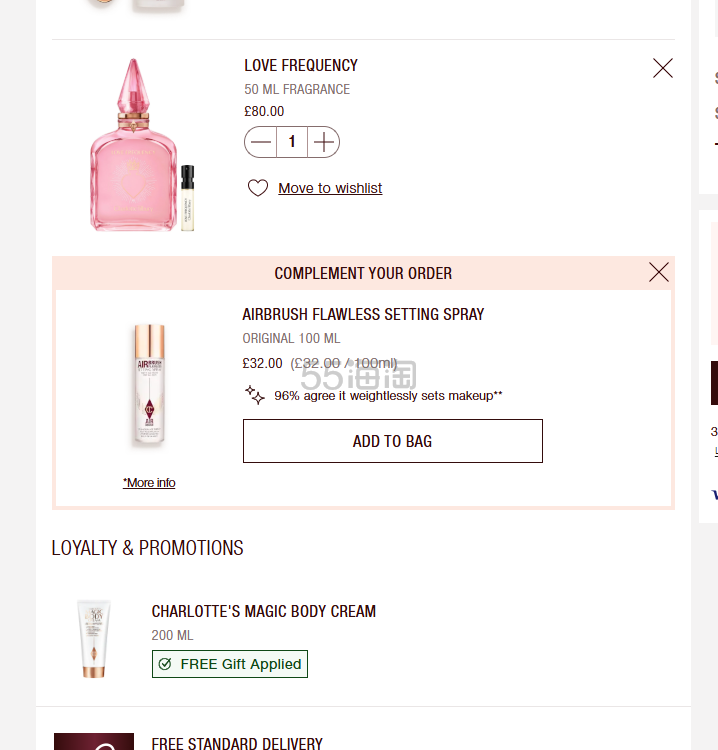Click the heart wishlist icon
This screenshot has height=750, width=718.
(x=258, y=188)
